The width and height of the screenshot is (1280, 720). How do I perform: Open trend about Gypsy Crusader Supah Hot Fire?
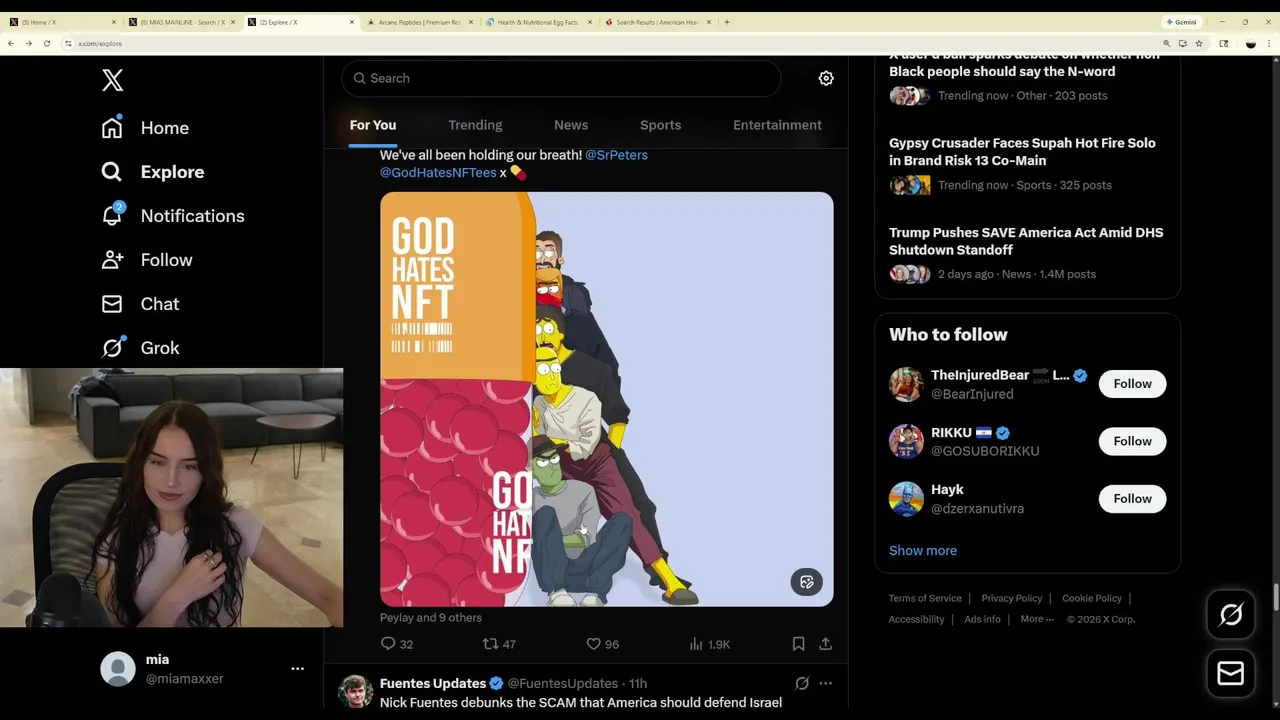[1027, 166]
